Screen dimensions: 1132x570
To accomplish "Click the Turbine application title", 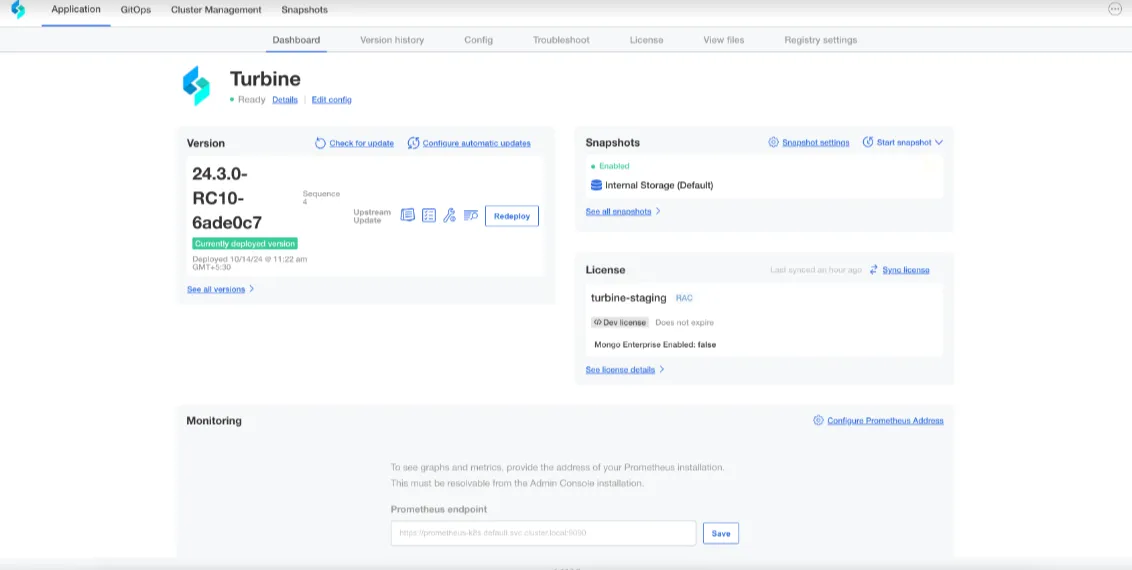I will 265,79.
